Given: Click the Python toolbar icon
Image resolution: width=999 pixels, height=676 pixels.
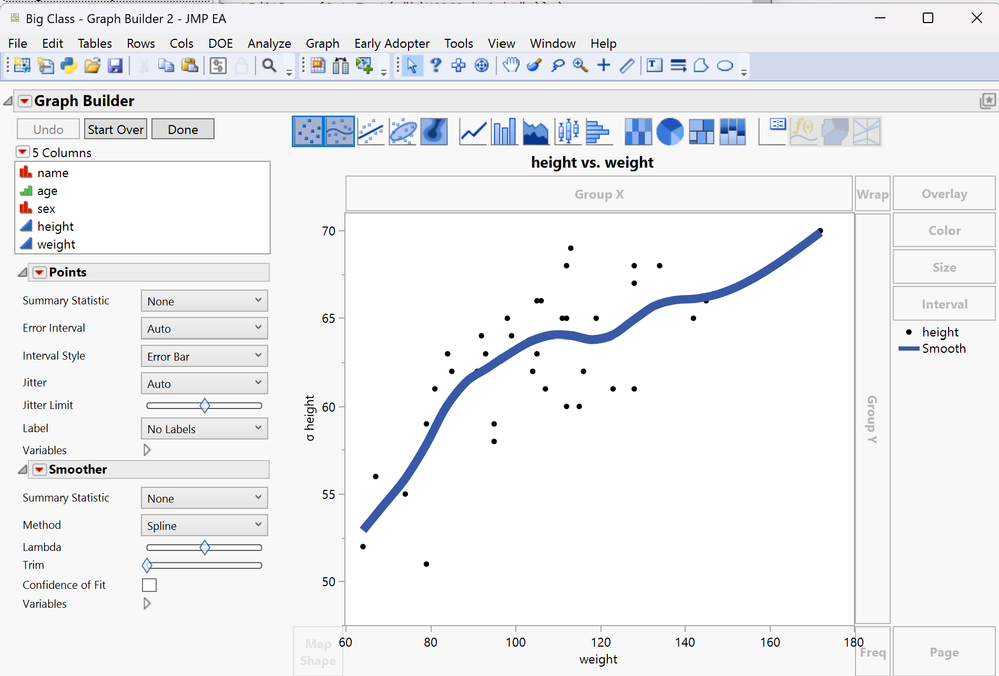Looking at the screenshot, I should pyautogui.click(x=69, y=66).
